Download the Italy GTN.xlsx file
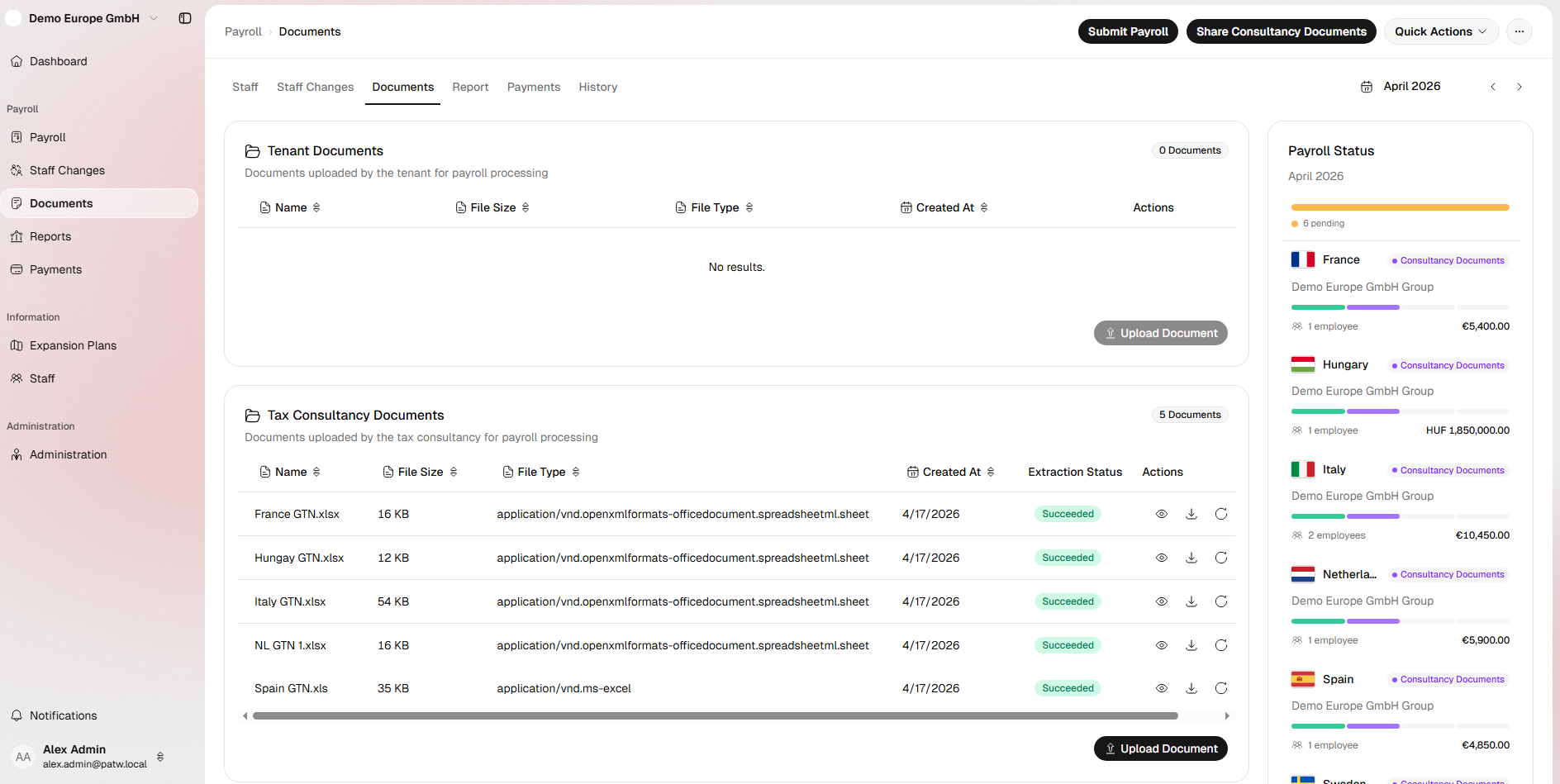This screenshot has height=784, width=1560. 1191,601
